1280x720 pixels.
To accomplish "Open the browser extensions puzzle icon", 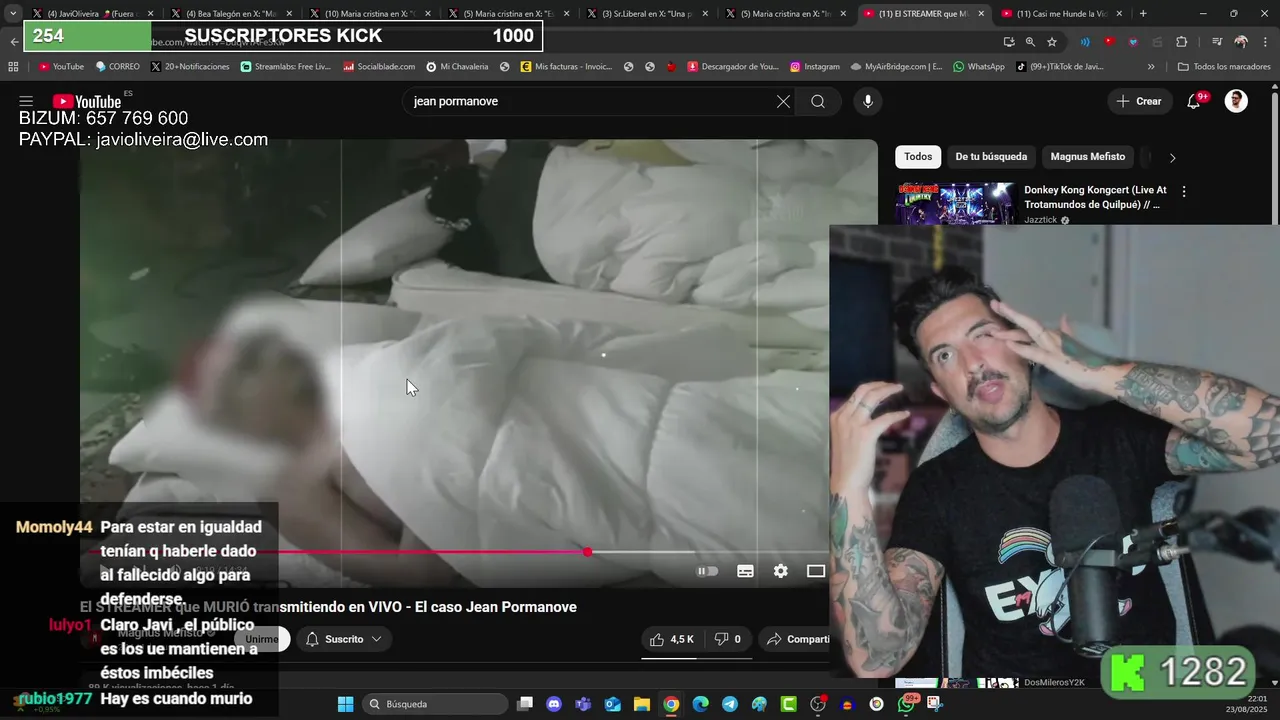I will tap(1181, 42).
